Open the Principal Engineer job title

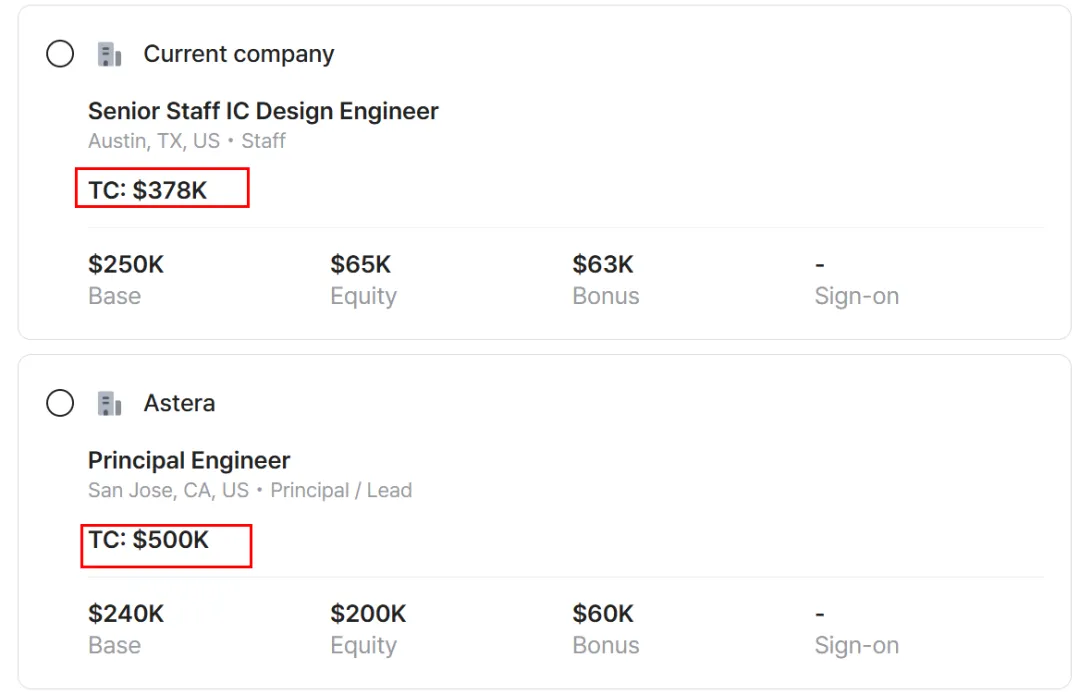click(189, 461)
